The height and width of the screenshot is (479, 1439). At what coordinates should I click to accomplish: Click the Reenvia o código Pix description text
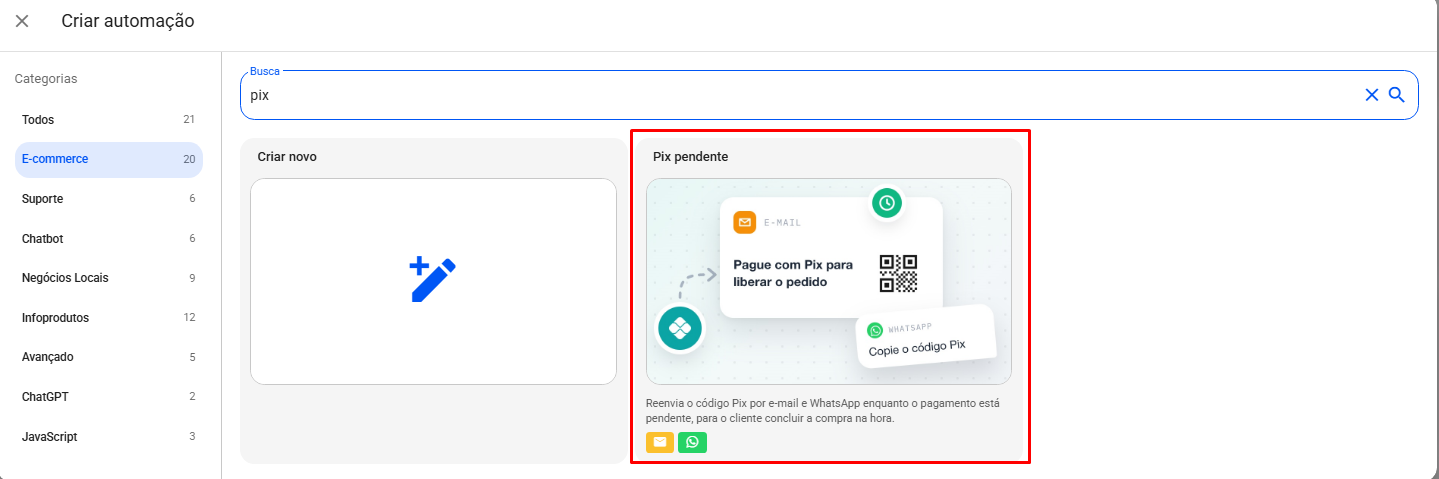click(x=822, y=411)
